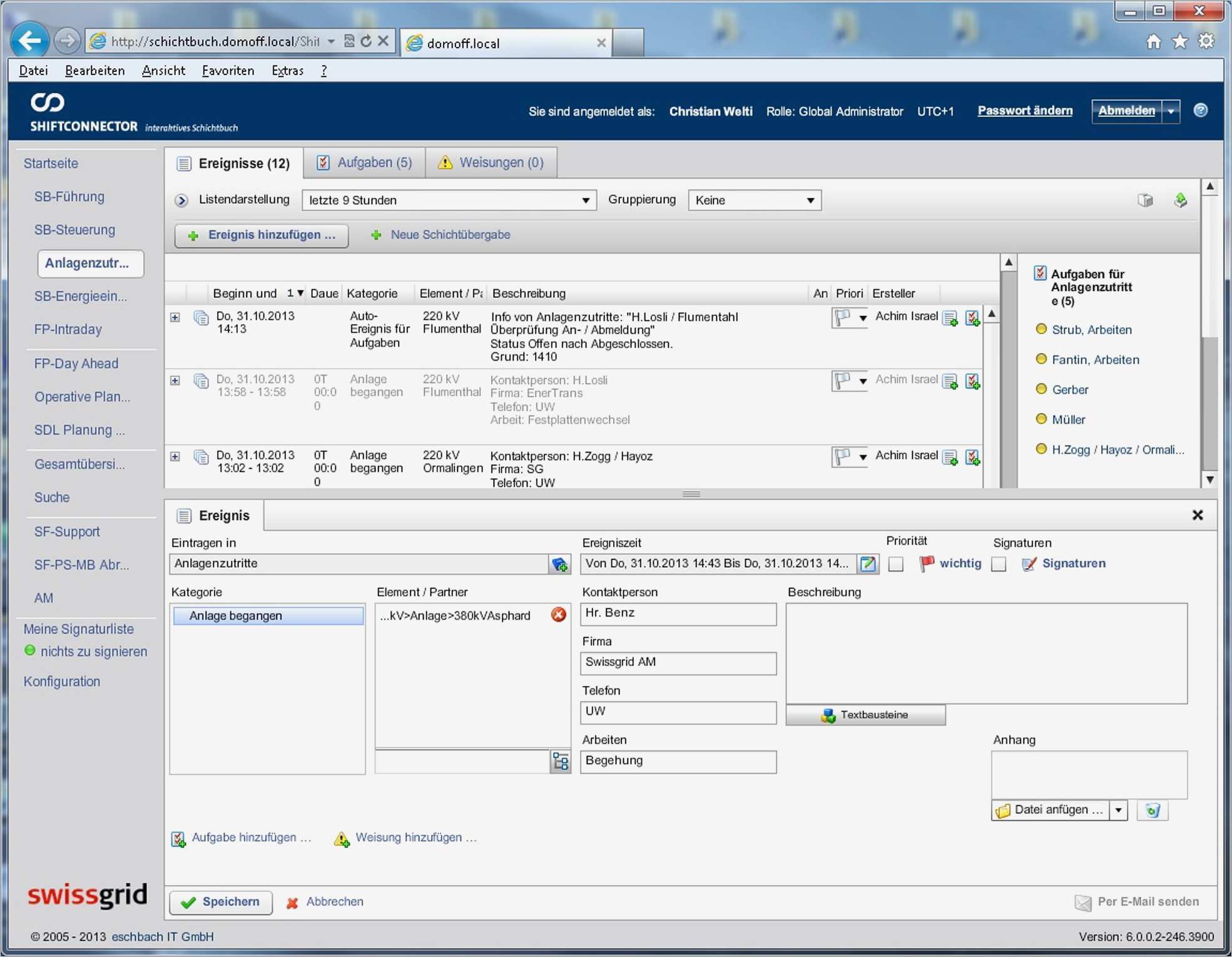Open the element tree picker icon

pyautogui.click(x=560, y=761)
